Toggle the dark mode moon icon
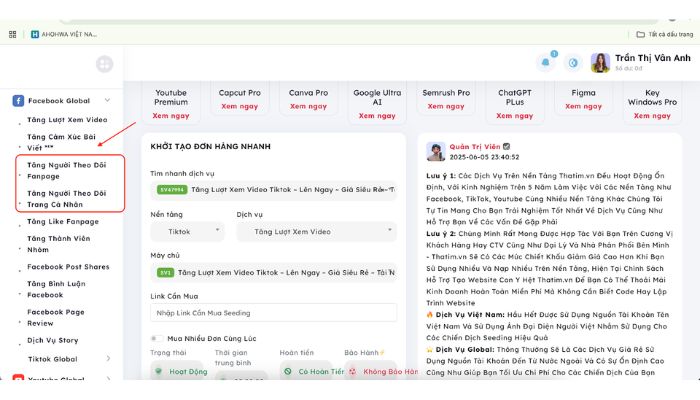Viewport: 700px width, 400px height. click(573, 63)
